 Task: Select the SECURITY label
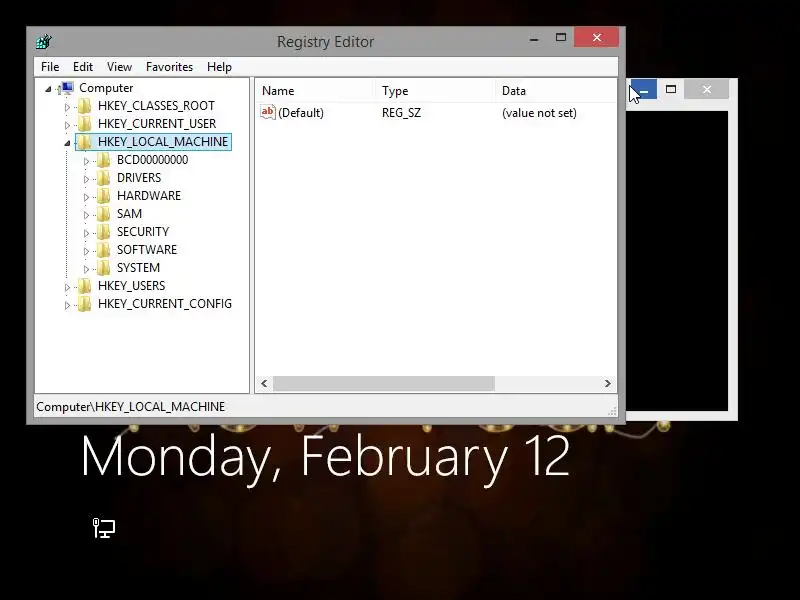pyautogui.click(x=143, y=232)
